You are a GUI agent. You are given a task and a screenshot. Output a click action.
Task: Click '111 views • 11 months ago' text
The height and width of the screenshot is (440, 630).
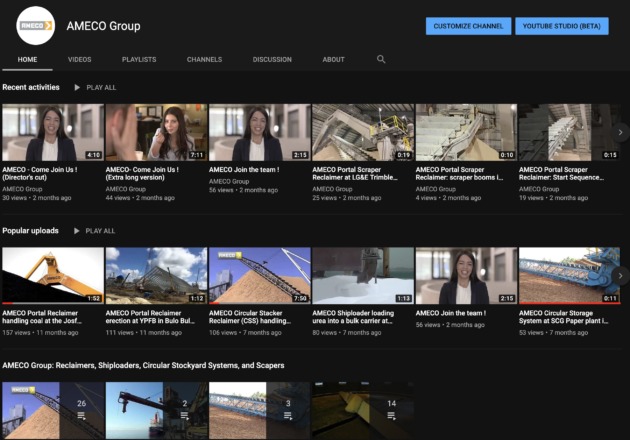point(143,333)
